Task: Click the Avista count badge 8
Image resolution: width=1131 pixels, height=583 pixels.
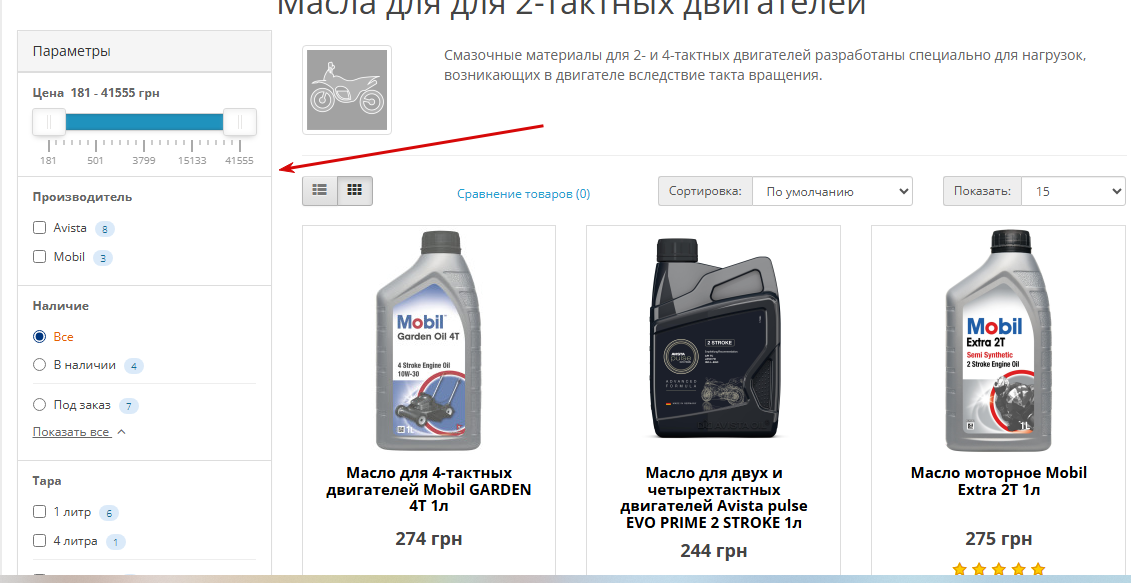Action: pos(105,229)
